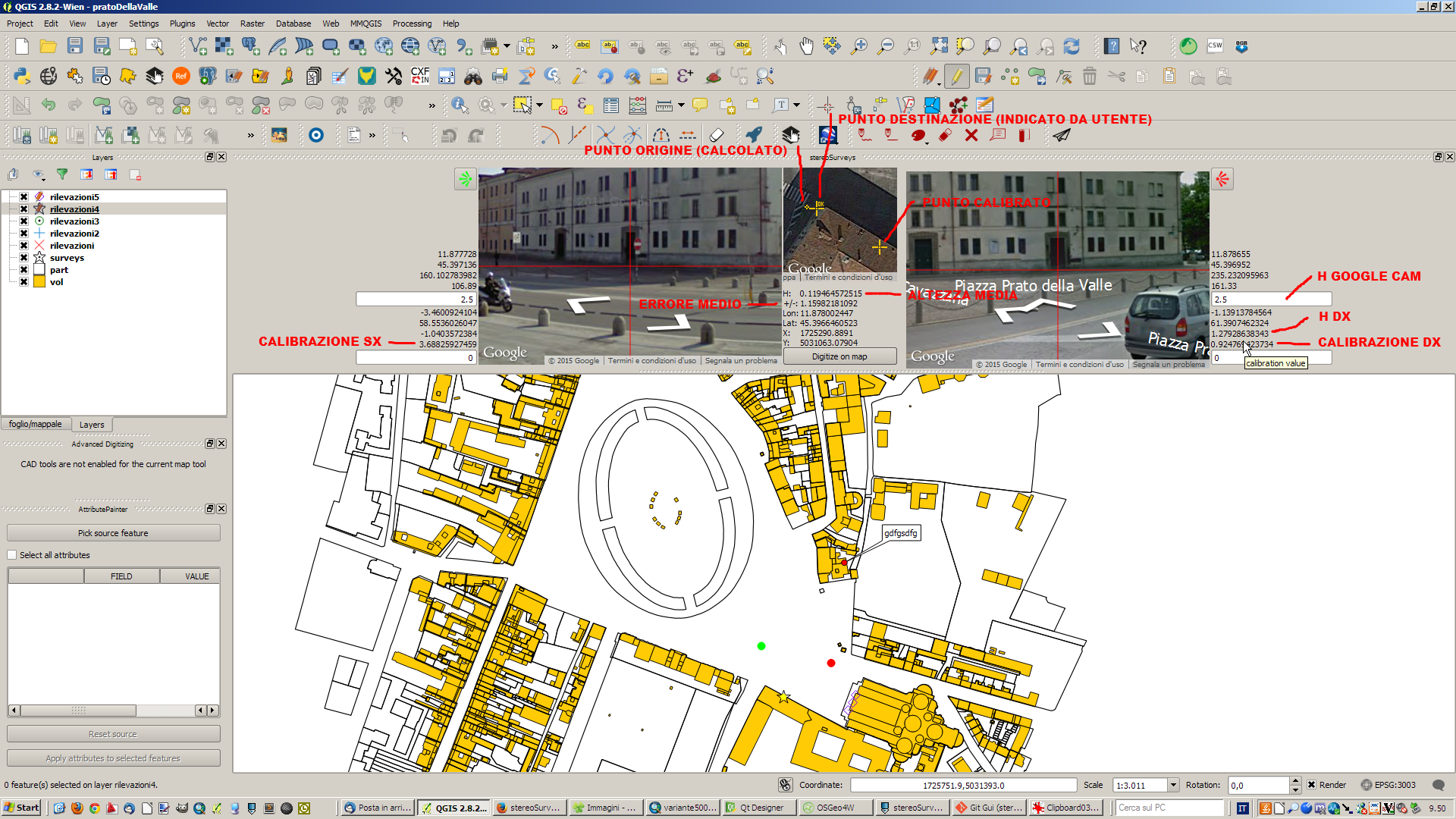Screen dimensions: 1456x819
Task: Toggle visibility of rilevazioni4 layer
Action: coord(24,209)
